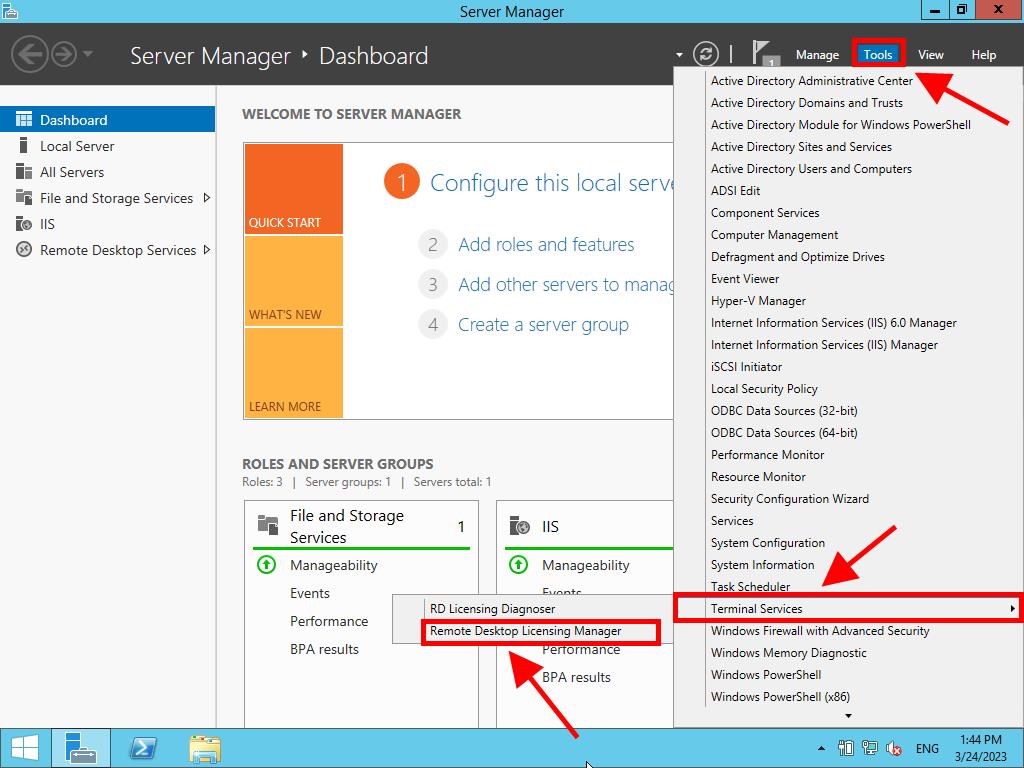Open the navigation history dropdown arrow
Image resolution: width=1024 pixels, height=768 pixels.
(x=88, y=54)
